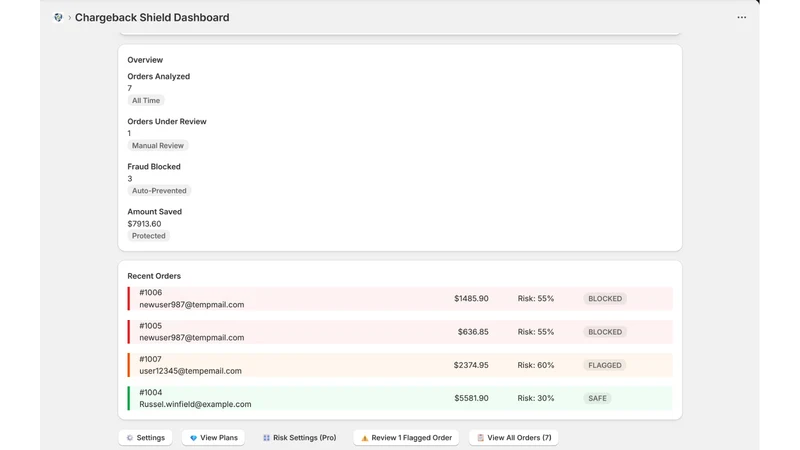
Task: Click the Manual Review badge
Action: tap(158, 145)
